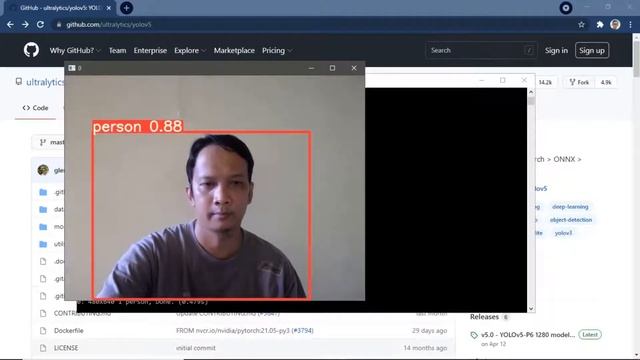The image size is (640, 360).
Task: Open the object-detection topic tag
Action: click(571, 220)
